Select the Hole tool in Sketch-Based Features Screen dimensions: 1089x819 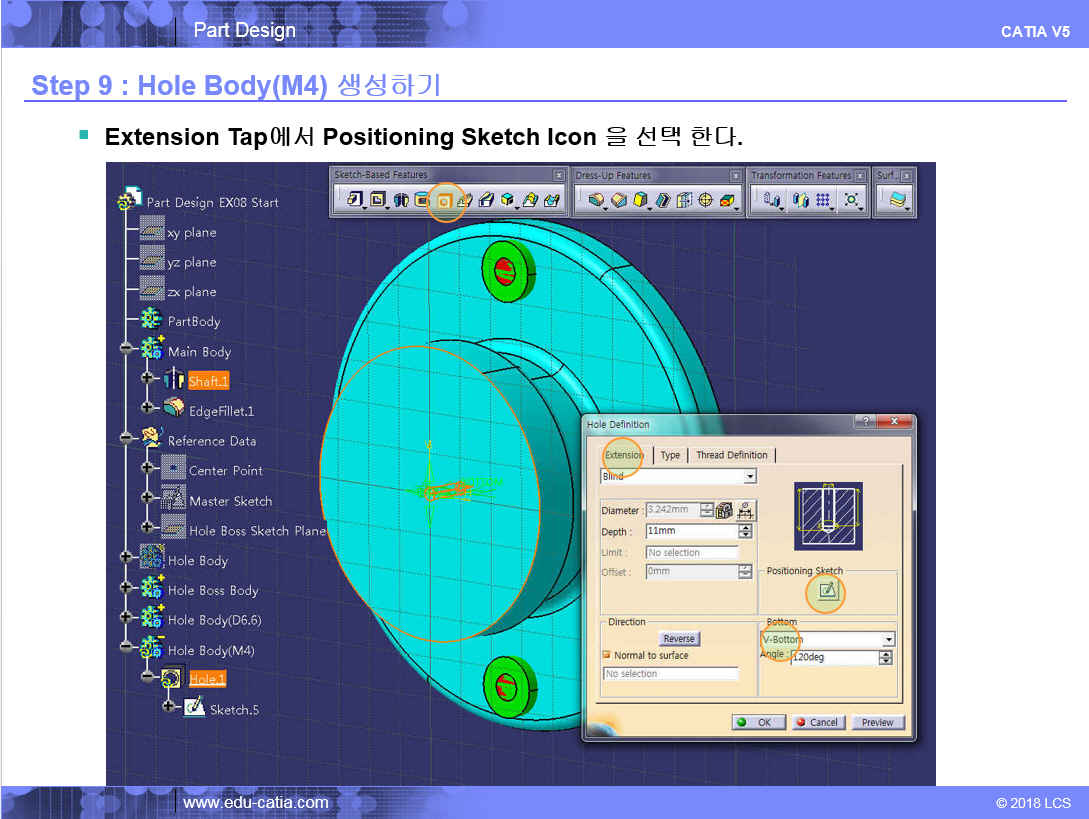[443, 201]
